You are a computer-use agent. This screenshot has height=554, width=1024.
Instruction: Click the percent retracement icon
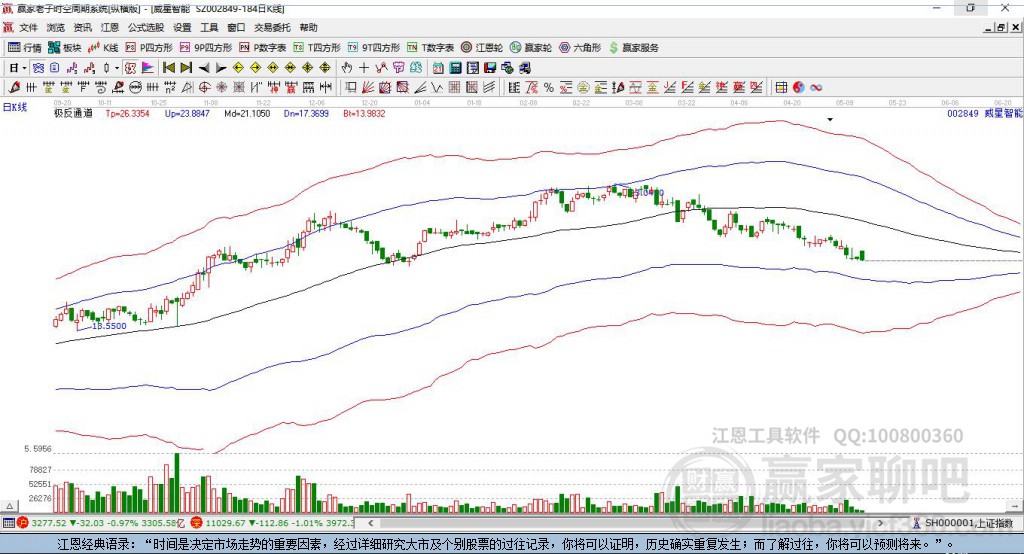pyautogui.click(x=549, y=88)
